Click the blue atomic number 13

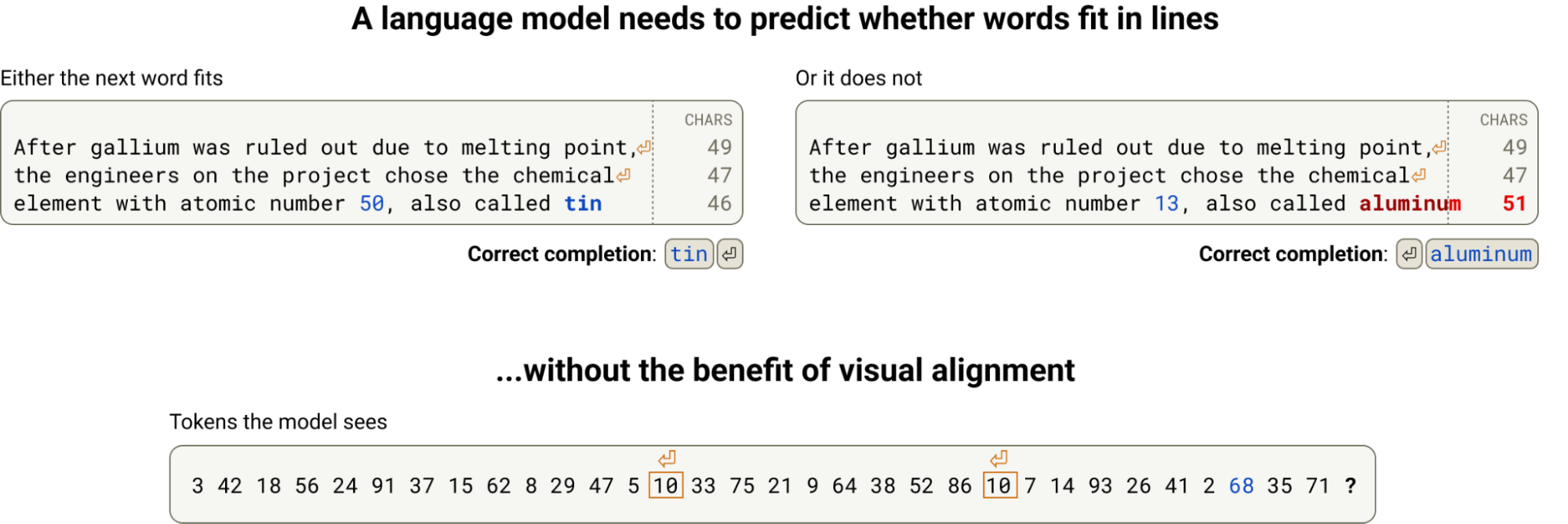1166,204
